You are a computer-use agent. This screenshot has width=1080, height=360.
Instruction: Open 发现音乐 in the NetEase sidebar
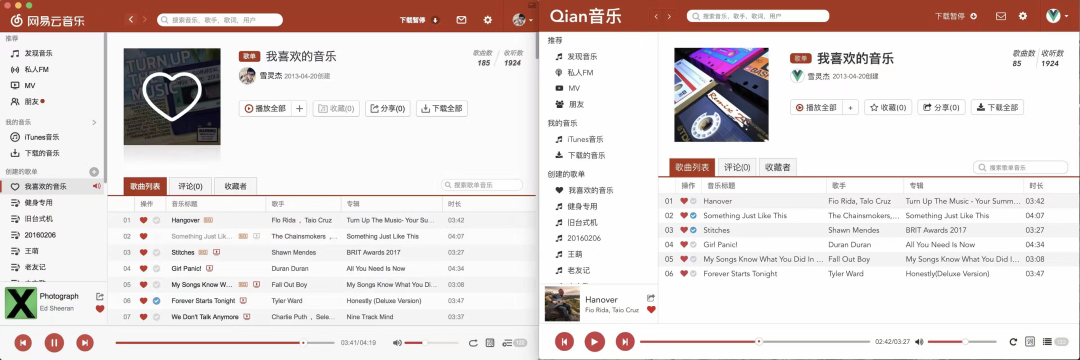[x=32, y=53]
